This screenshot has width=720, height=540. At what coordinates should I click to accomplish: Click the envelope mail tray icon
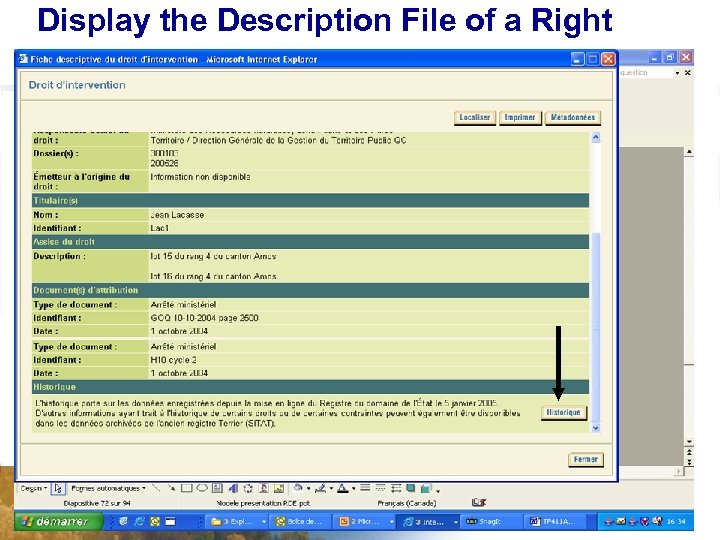[620, 521]
